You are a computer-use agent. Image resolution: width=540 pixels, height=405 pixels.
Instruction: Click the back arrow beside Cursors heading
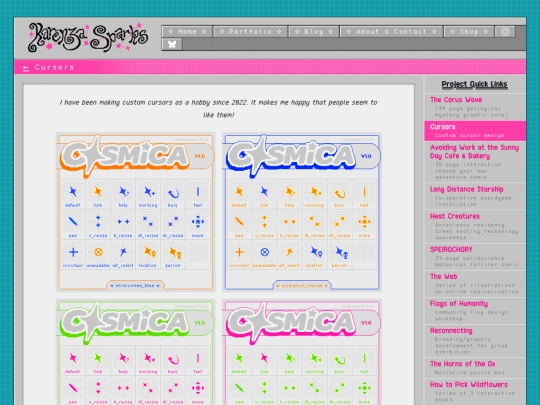point(26,68)
